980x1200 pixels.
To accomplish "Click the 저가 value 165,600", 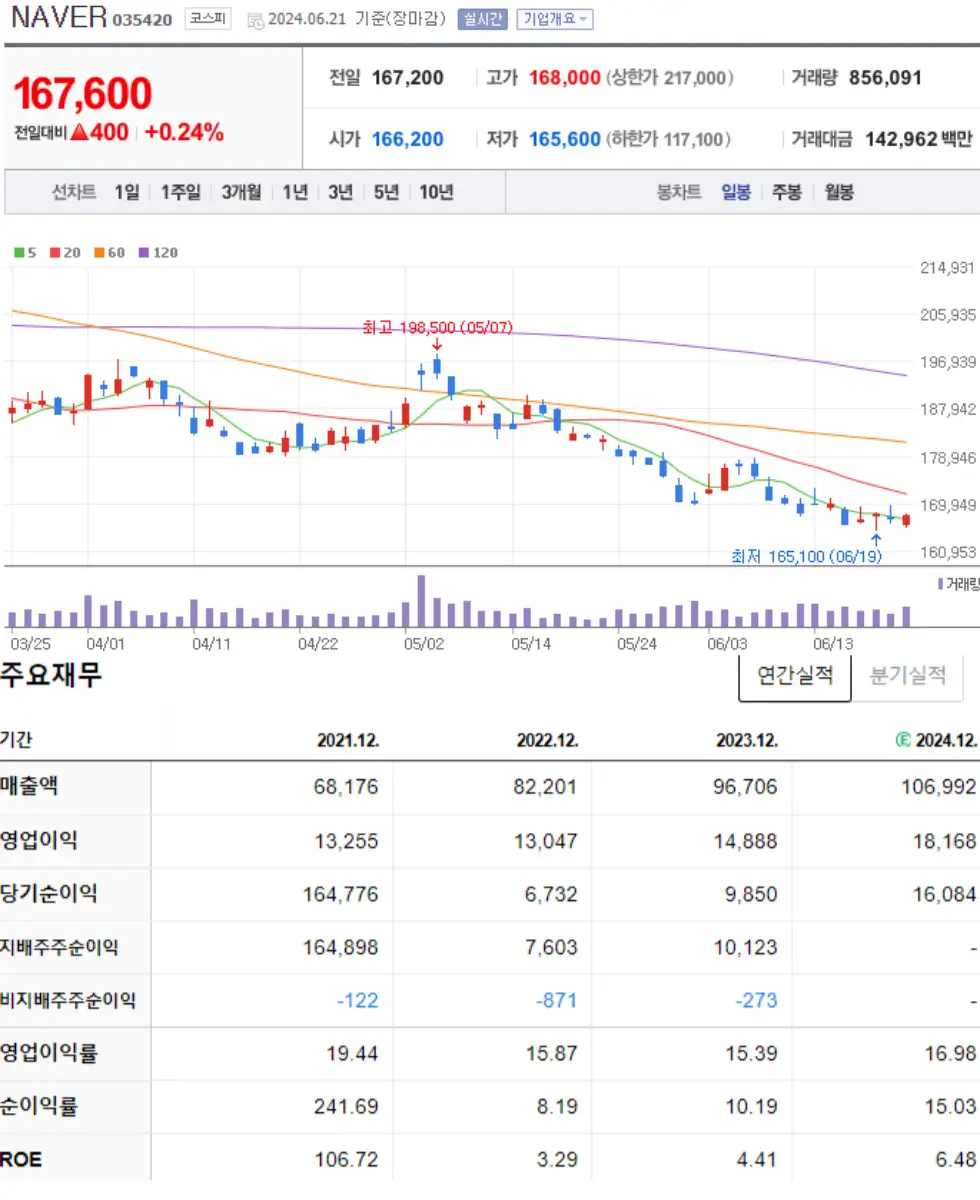I will 564,139.
